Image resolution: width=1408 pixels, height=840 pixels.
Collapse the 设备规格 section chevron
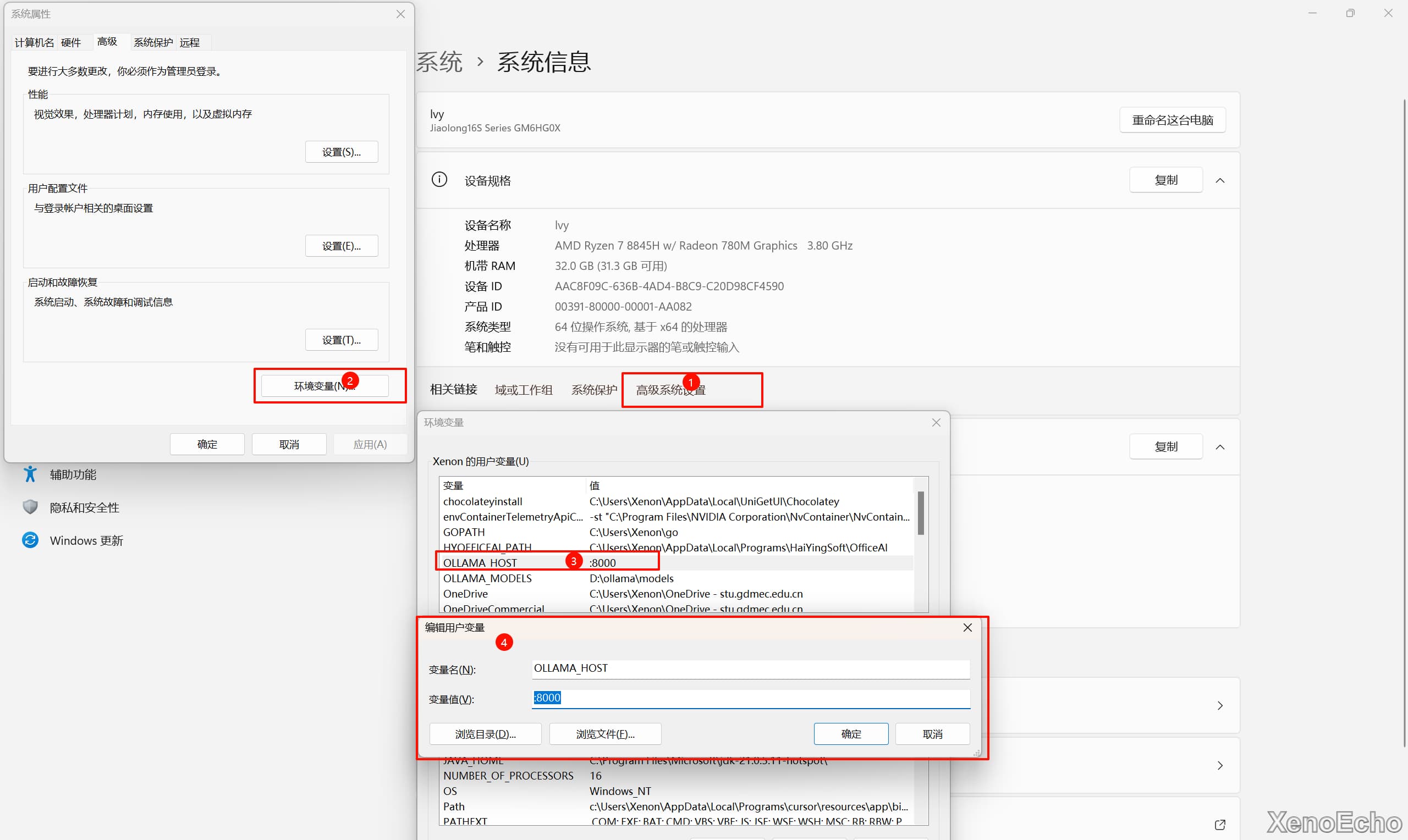[x=1220, y=180]
